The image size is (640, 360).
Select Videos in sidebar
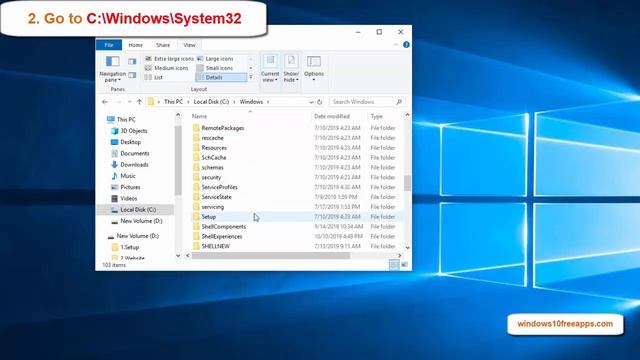point(124,198)
